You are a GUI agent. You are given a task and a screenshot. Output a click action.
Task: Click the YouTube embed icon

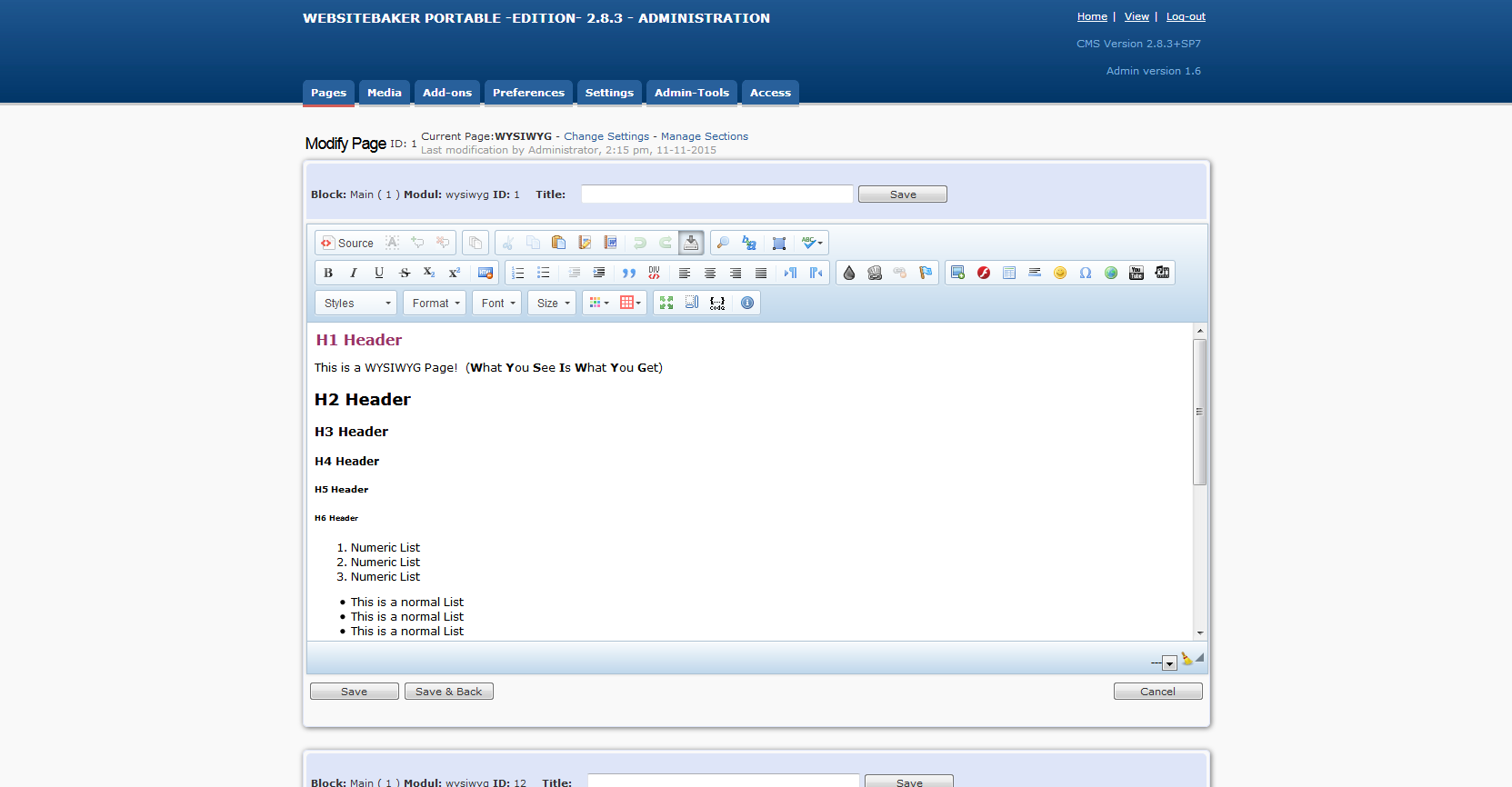[x=1137, y=273]
